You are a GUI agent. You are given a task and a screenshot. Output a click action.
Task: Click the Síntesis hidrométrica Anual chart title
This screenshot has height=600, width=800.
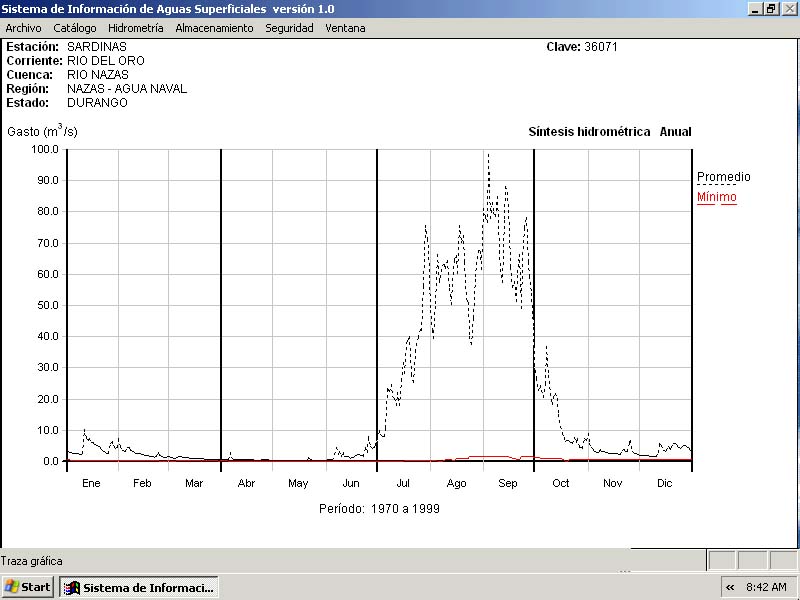[609, 132]
